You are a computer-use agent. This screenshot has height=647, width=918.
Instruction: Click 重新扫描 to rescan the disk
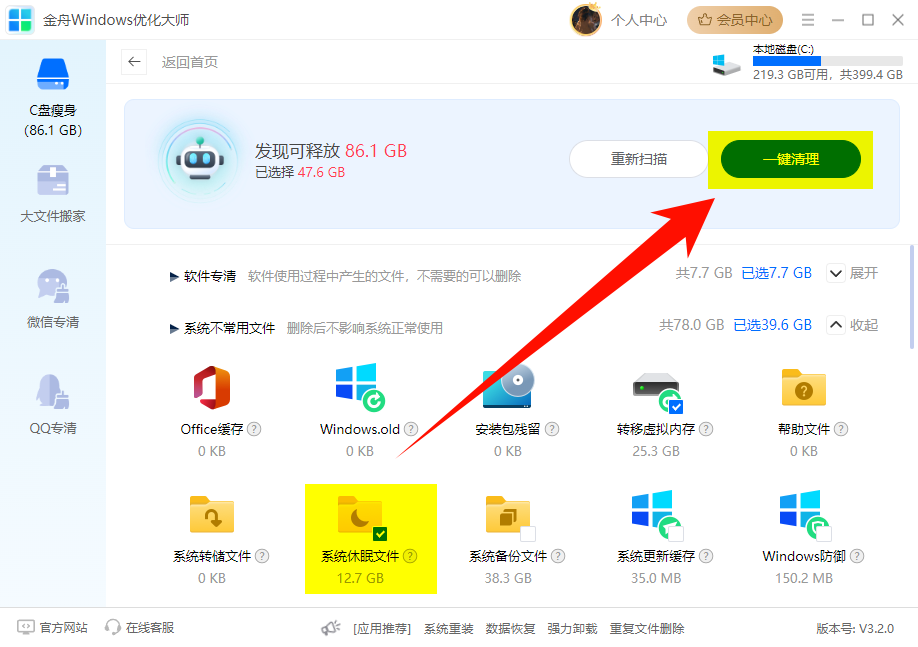(x=638, y=159)
